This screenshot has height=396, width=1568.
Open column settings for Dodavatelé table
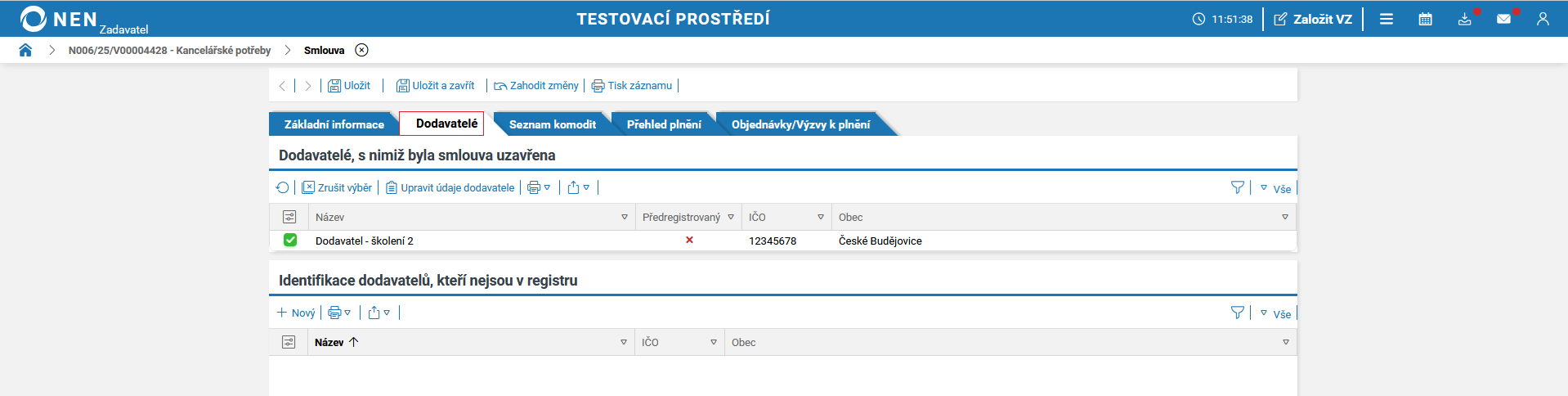[x=289, y=217]
